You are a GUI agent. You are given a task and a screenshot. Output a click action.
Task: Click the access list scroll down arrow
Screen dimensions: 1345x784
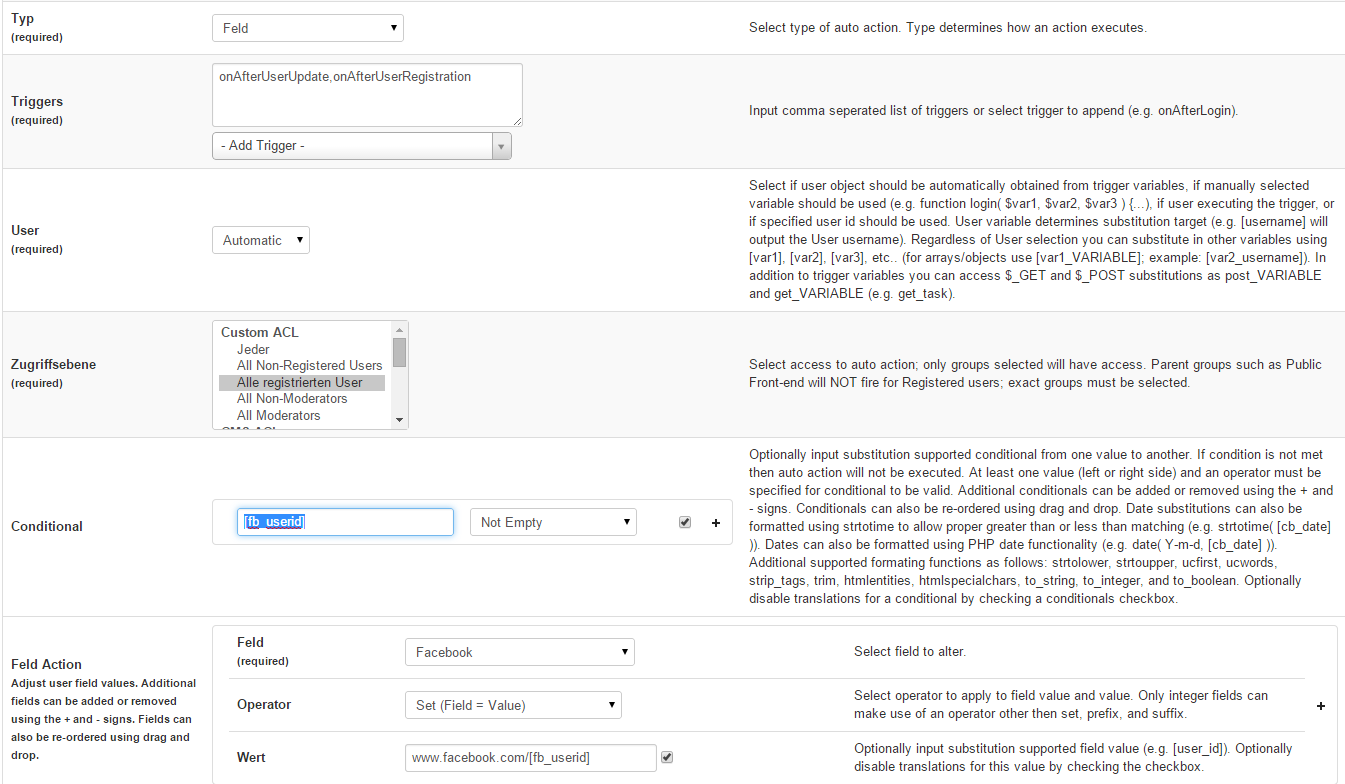[399, 421]
